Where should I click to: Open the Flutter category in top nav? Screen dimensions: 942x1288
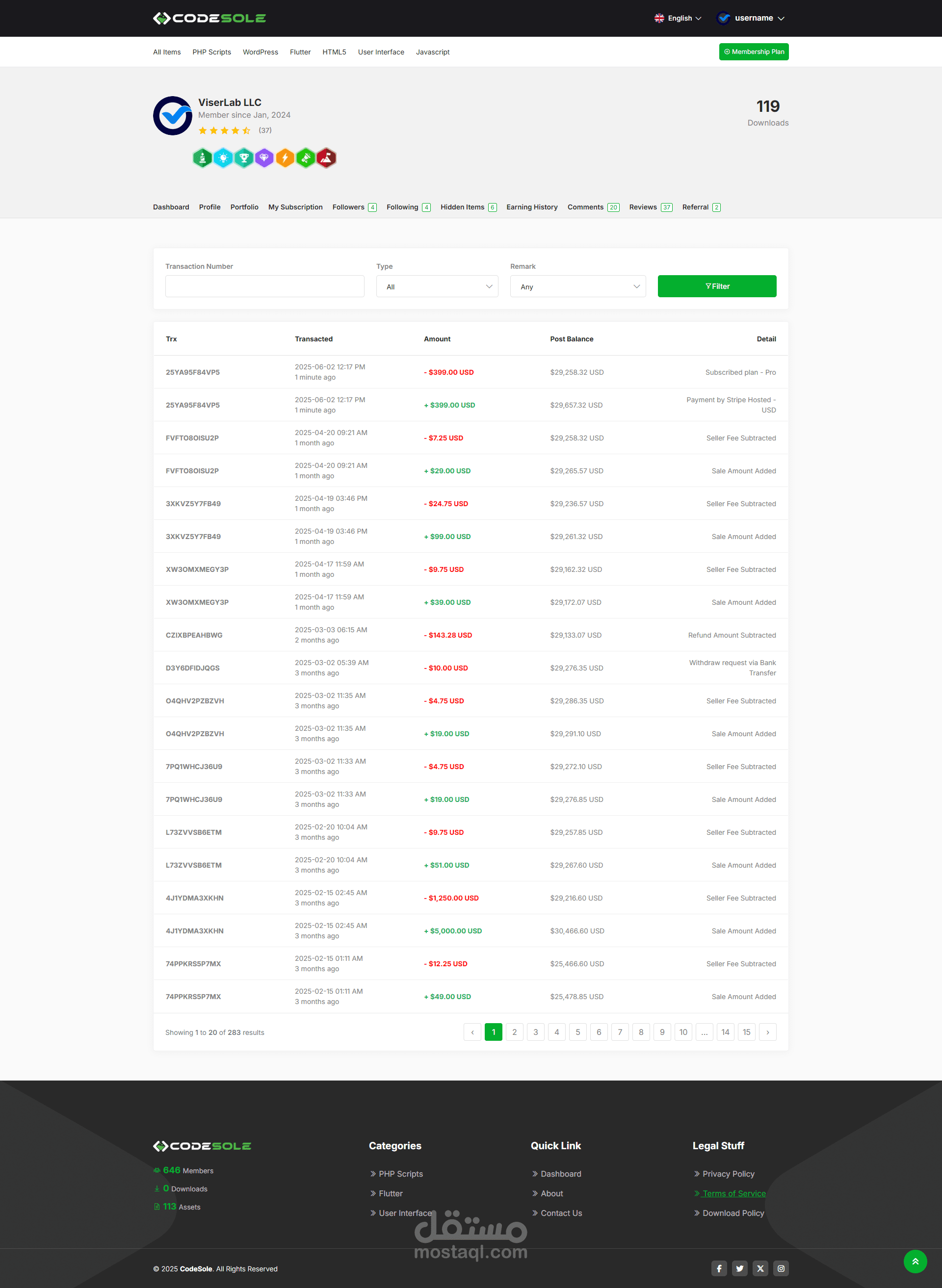(x=300, y=52)
